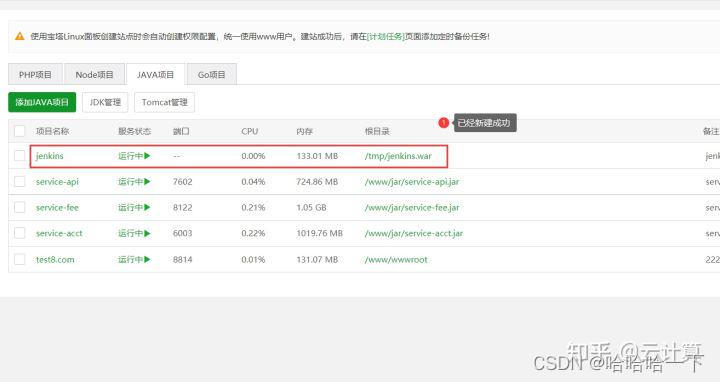Click the 项目名称 column header
The image size is (720, 382).
tap(52, 131)
